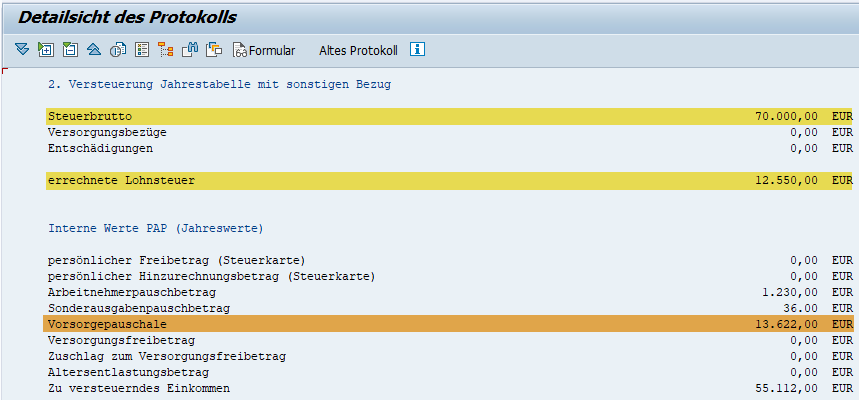Click the Zu versteuerndes Einkommen line
This screenshot has width=859, height=400.
click(x=449, y=388)
